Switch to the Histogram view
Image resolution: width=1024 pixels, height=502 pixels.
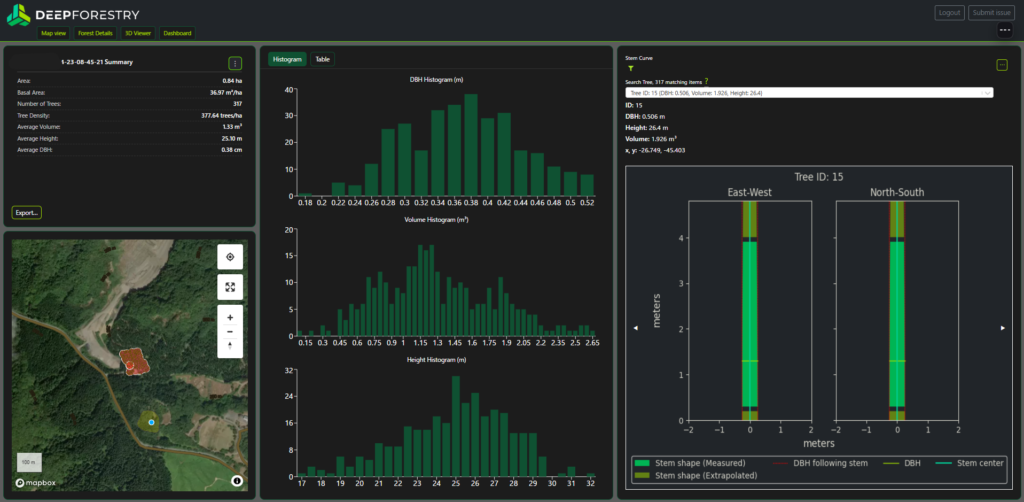287,59
